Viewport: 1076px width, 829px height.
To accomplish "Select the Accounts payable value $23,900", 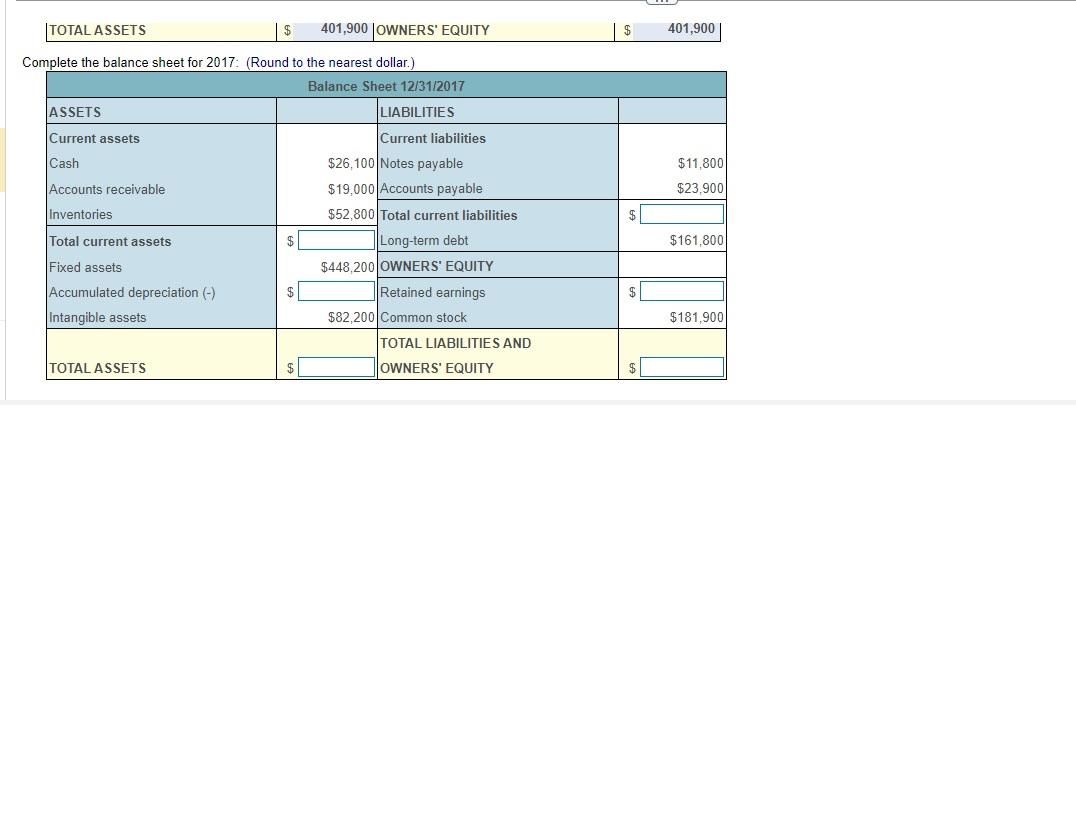I will 701,188.
